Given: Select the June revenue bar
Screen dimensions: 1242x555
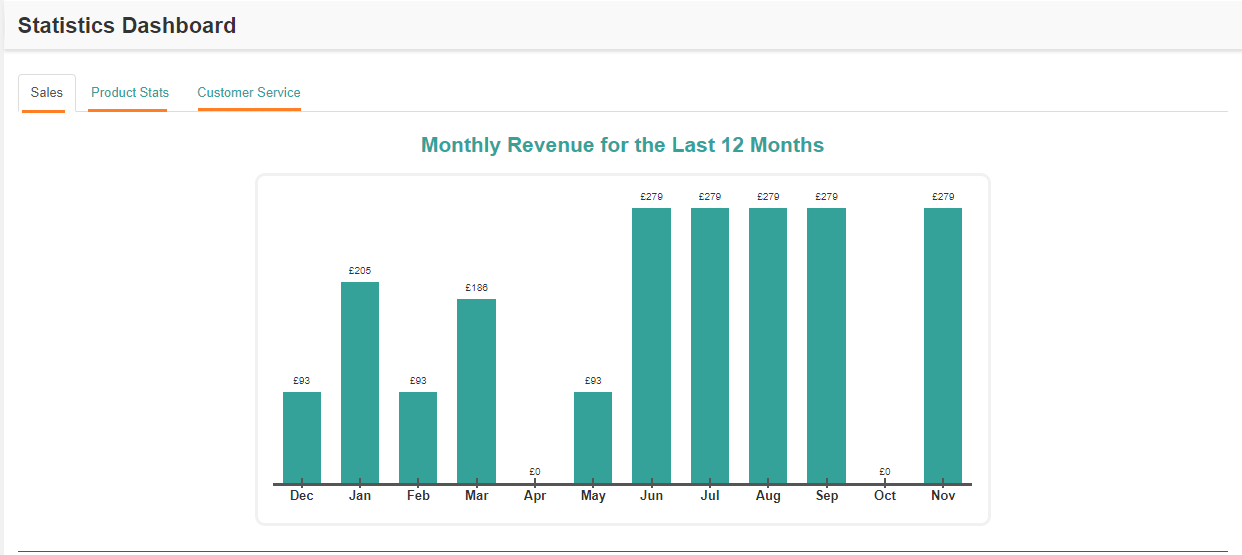Looking at the screenshot, I should (651, 346).
